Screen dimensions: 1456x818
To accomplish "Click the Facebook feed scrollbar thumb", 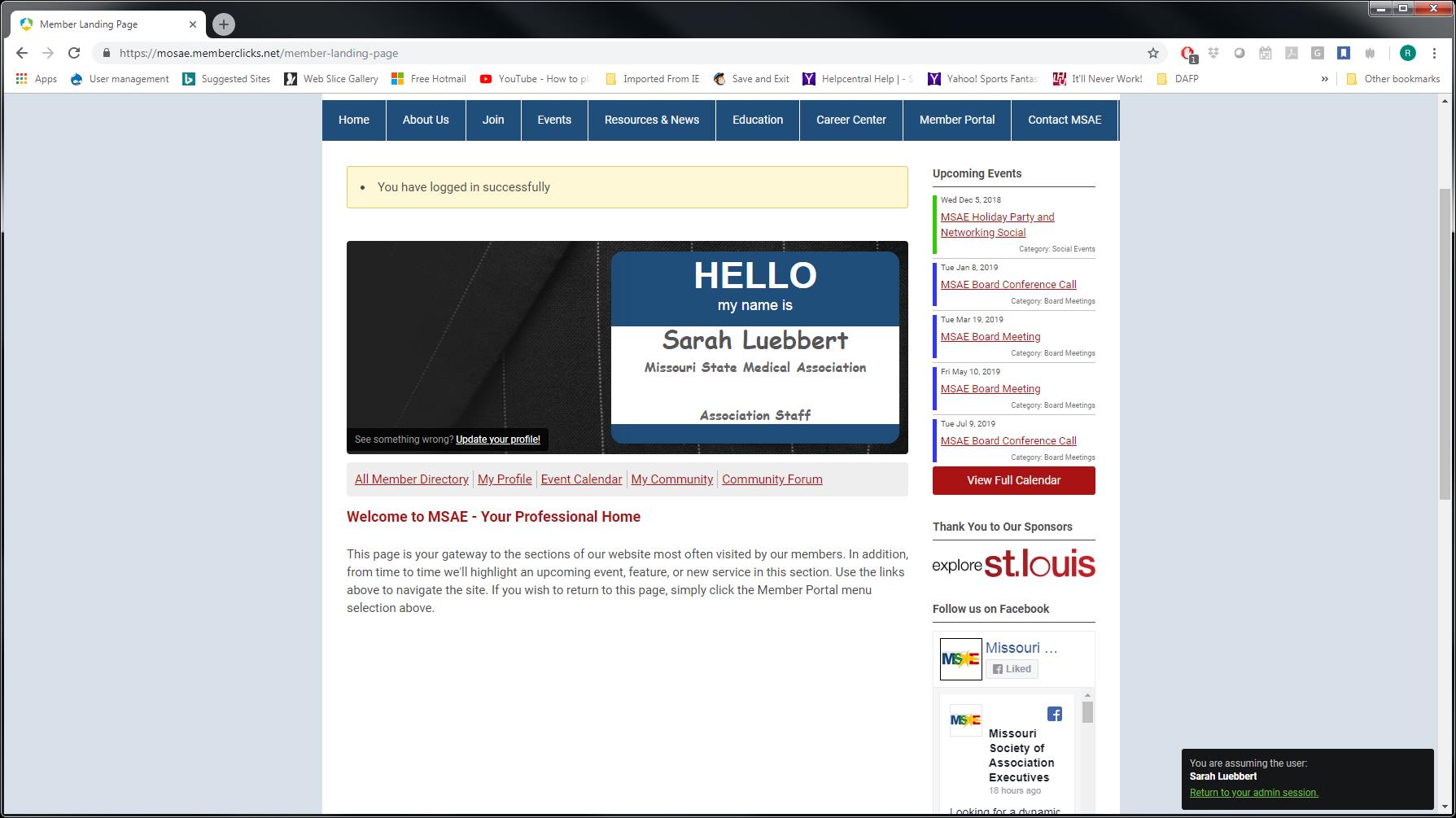I will [x=1087, y=713].
